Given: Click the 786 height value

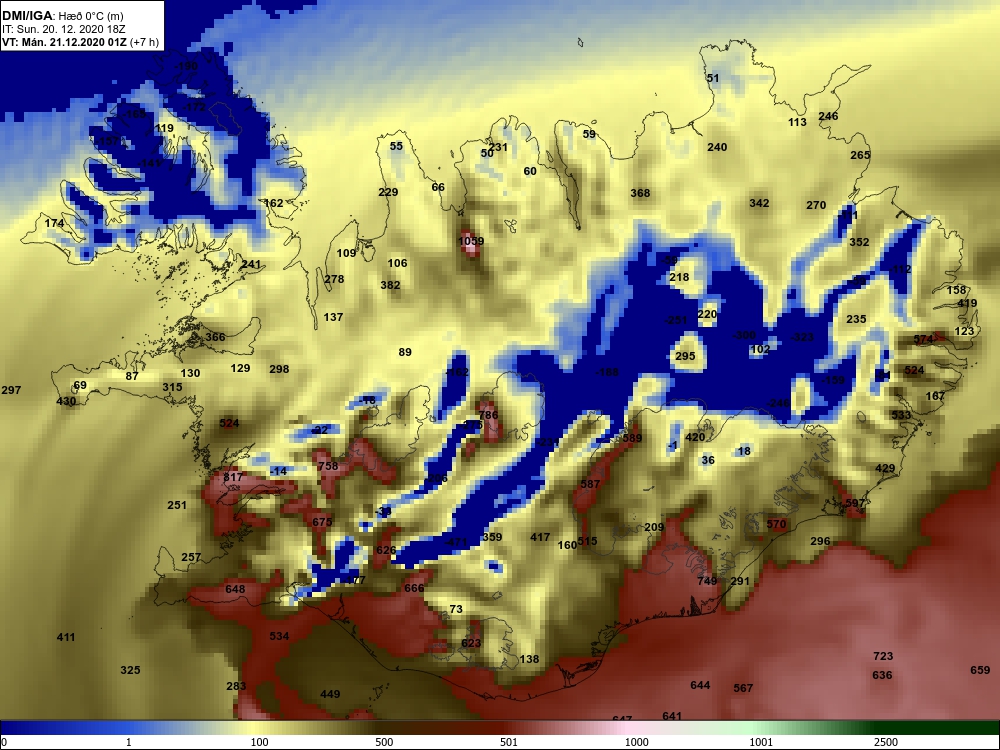Looking at the screenshot, I should [x=489, y=415].
